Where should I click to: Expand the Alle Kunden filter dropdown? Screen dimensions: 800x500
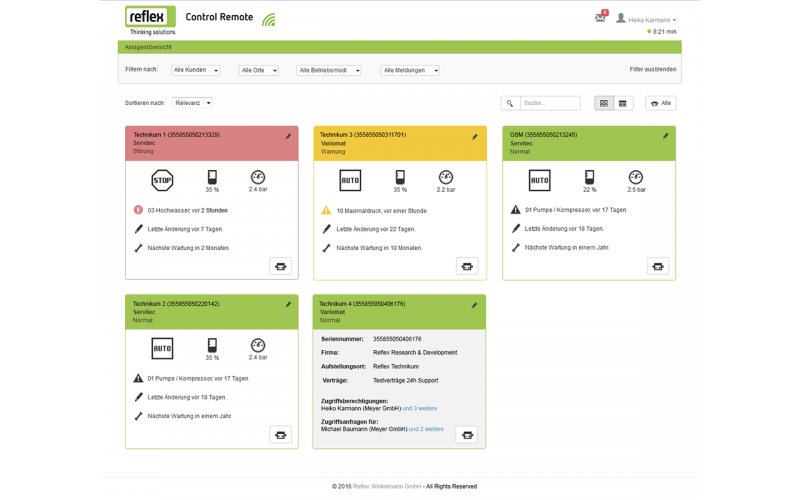tap(195, 70)
